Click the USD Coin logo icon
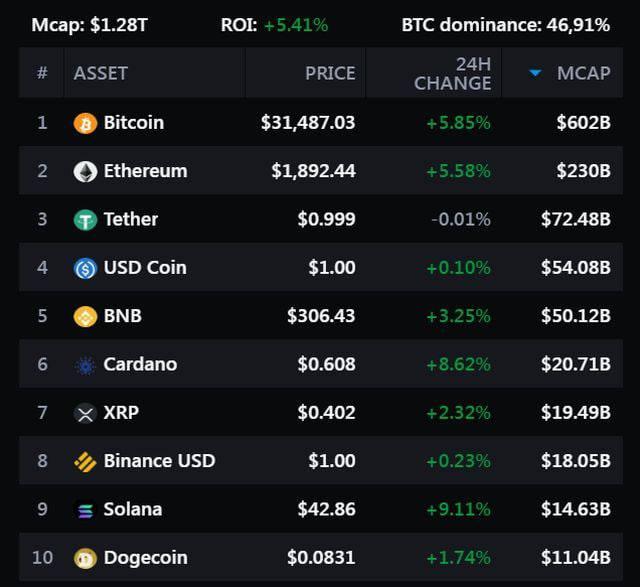This screenshot has width=640, height=587. tap(85, 268)
